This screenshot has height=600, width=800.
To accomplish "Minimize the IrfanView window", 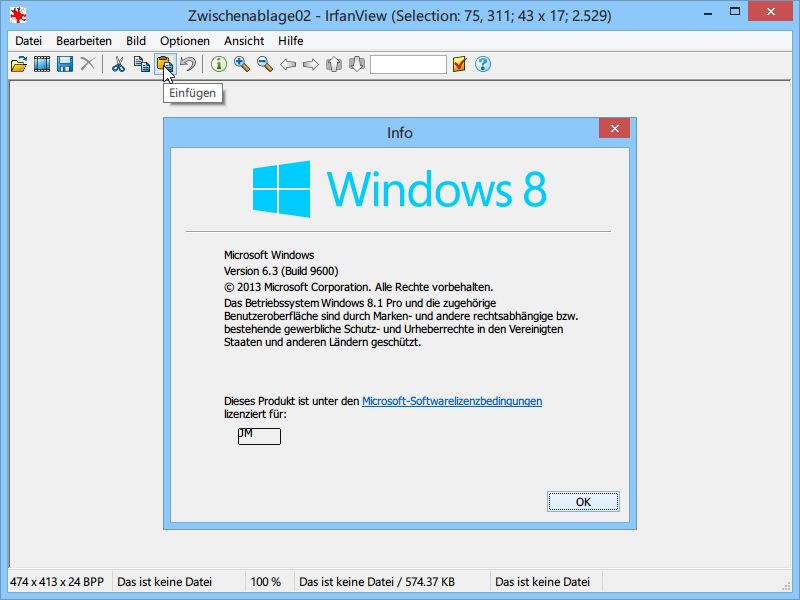I will tap(708, 13).
